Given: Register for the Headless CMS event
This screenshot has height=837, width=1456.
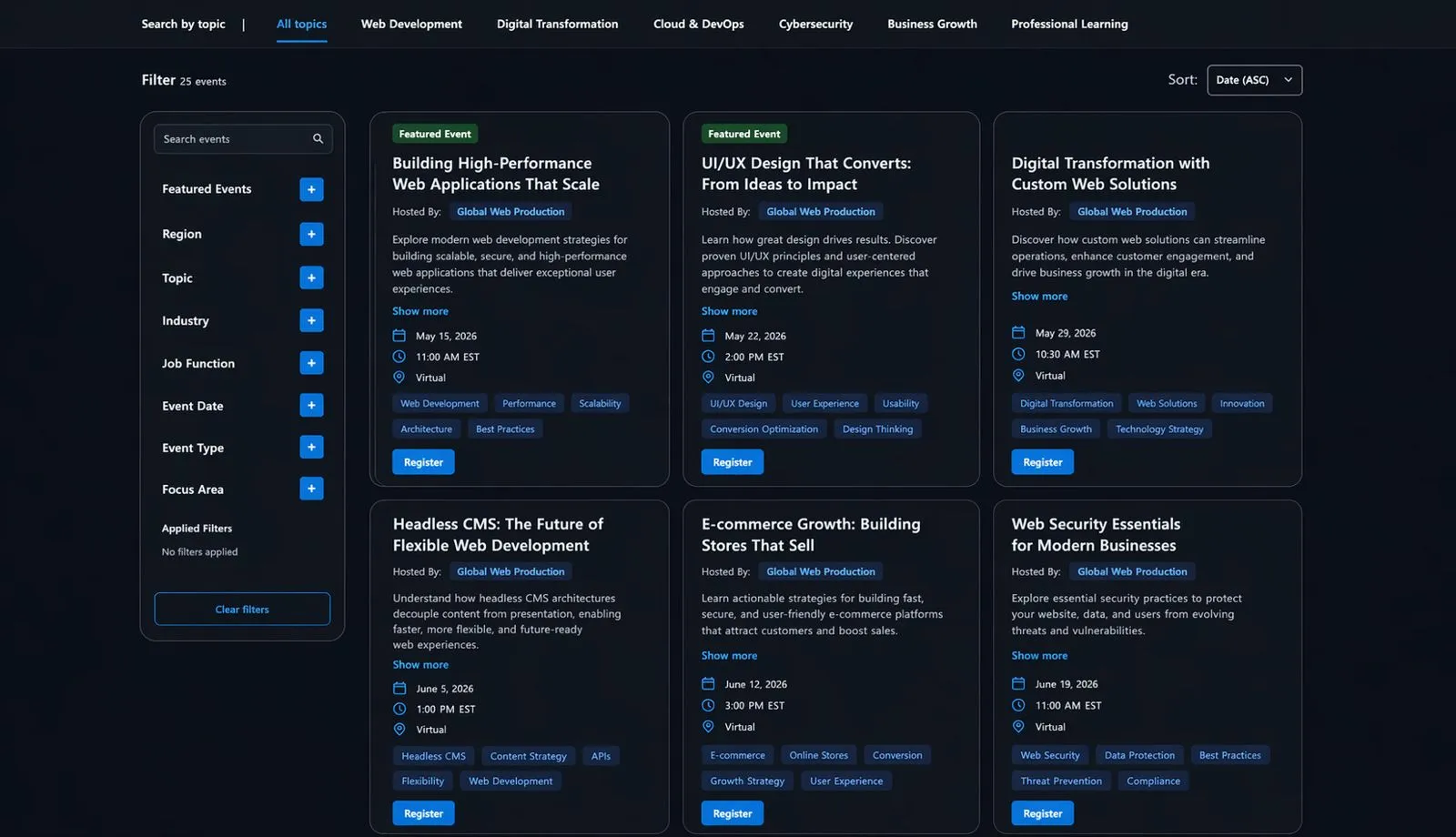Looking at the screenshot, I should pos(423,813).
